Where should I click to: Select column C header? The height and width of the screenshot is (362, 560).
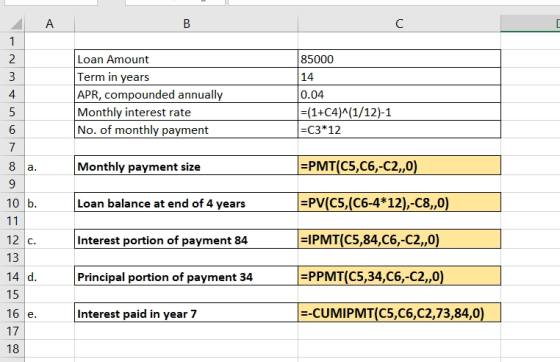click(x=399, y=24)
